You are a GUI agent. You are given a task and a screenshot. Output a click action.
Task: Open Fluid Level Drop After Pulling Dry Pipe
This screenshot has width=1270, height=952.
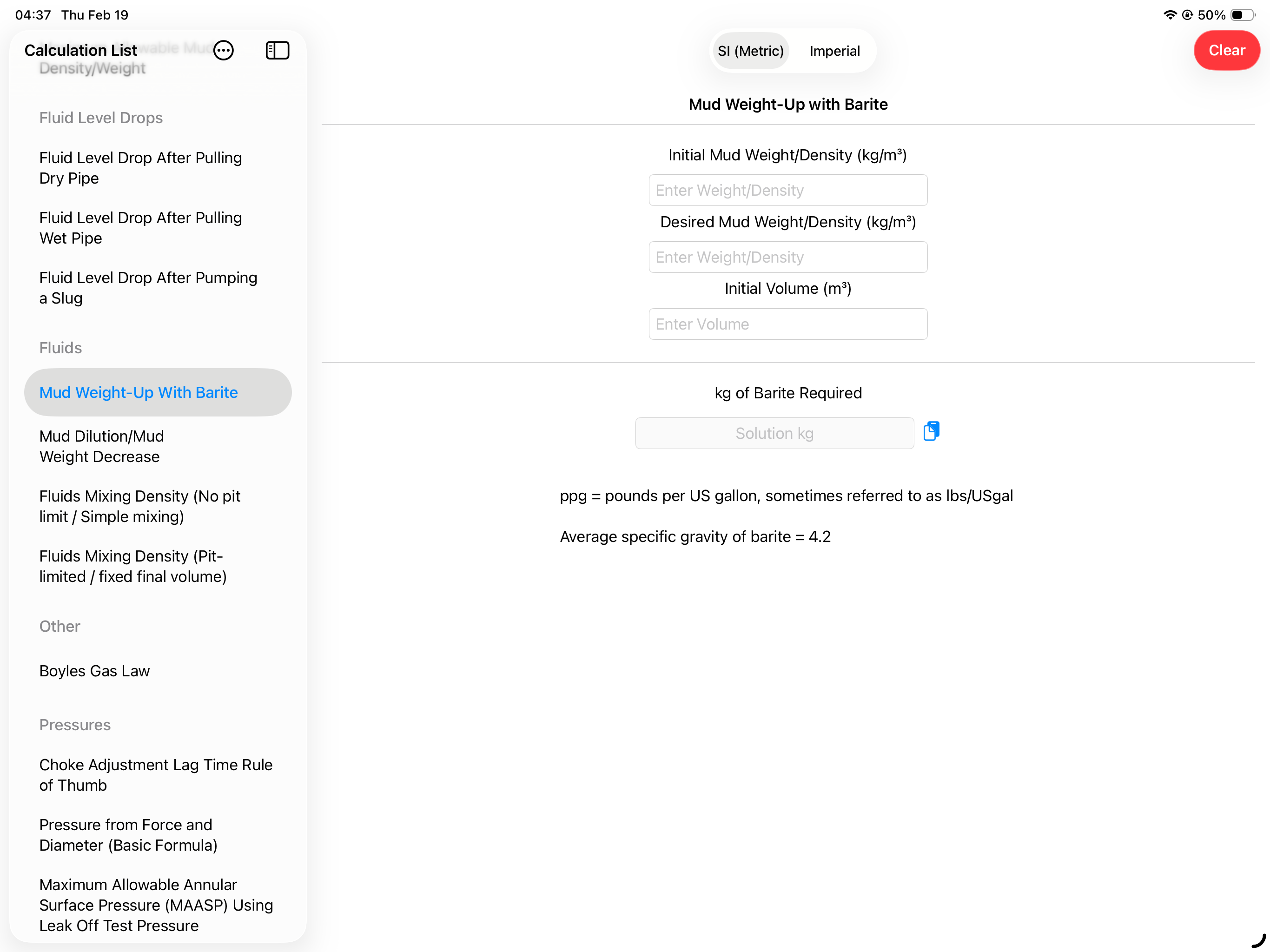(158, 168)
